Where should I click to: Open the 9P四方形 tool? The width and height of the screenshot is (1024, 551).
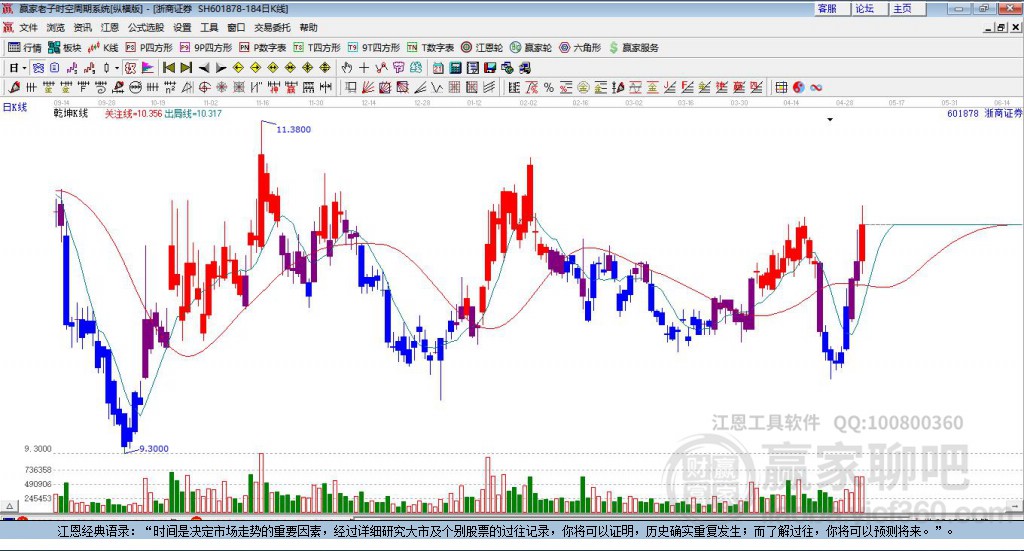(x=206, y=48)
